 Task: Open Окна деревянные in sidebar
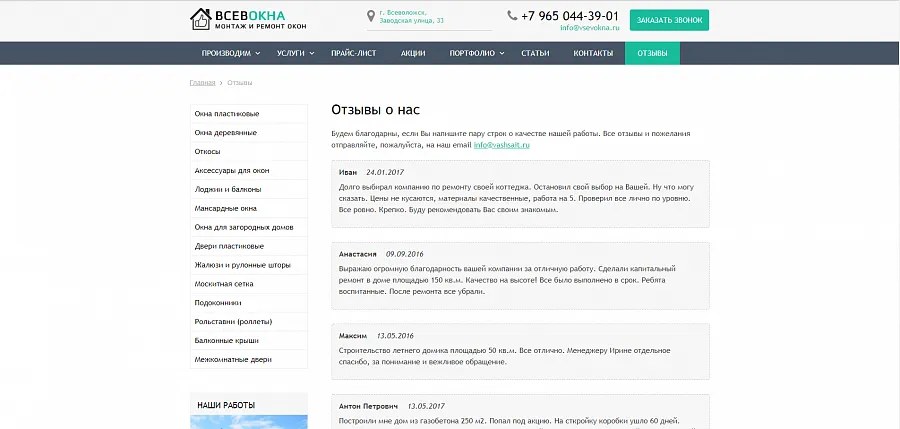tap(249, 133)
